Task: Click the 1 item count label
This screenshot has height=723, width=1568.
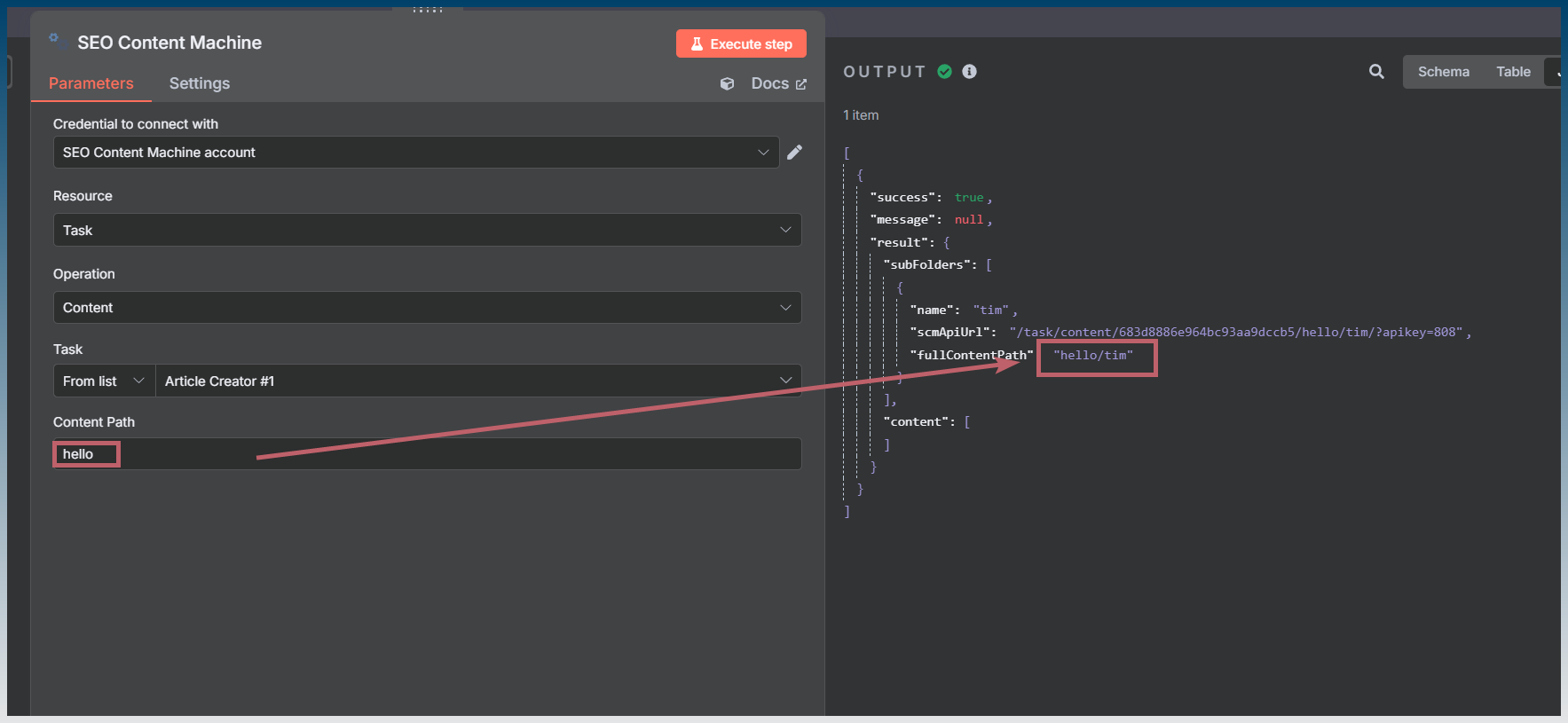Action: point(861,115)
